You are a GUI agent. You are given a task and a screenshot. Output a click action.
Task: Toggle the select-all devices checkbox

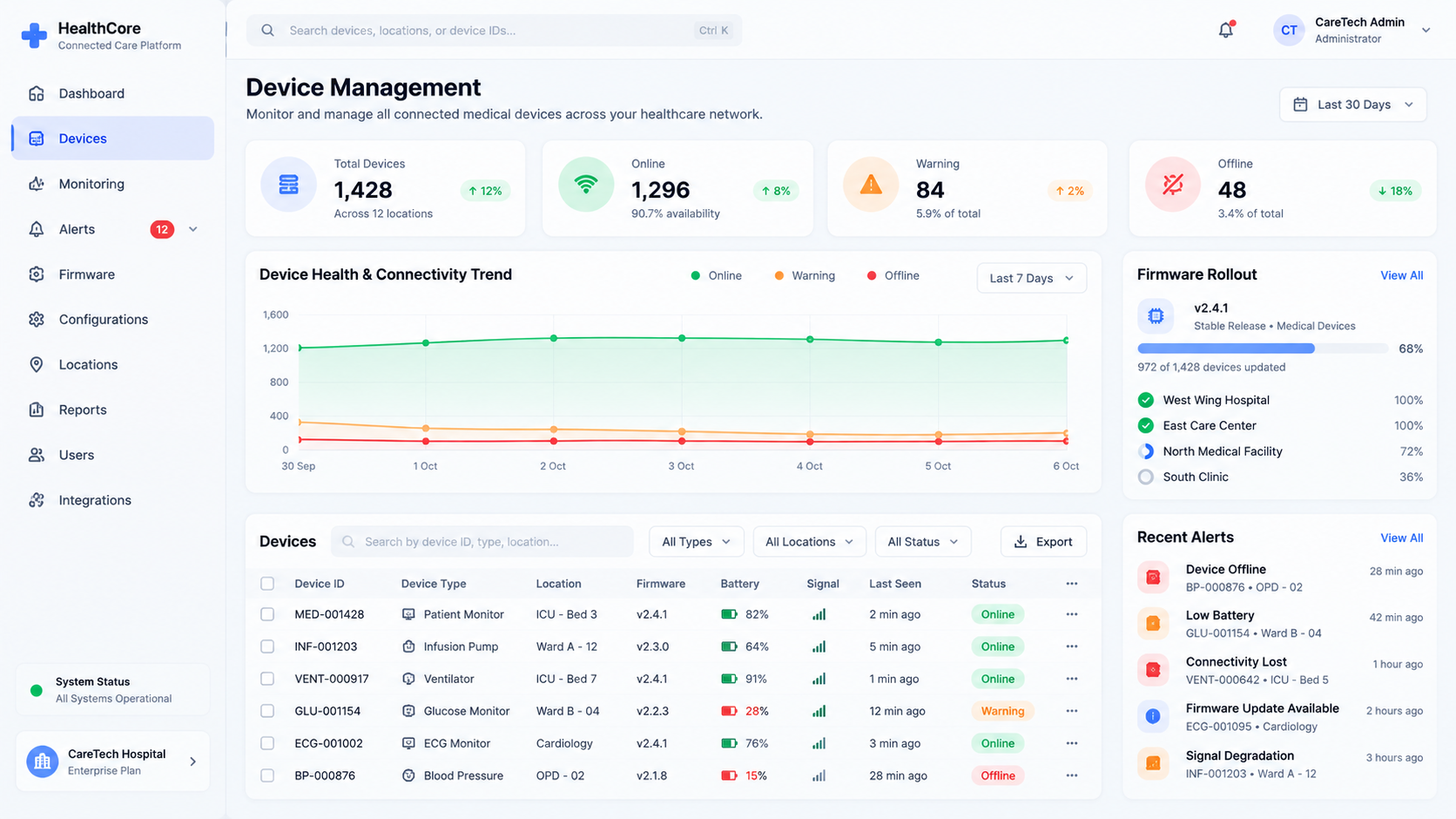267,584
